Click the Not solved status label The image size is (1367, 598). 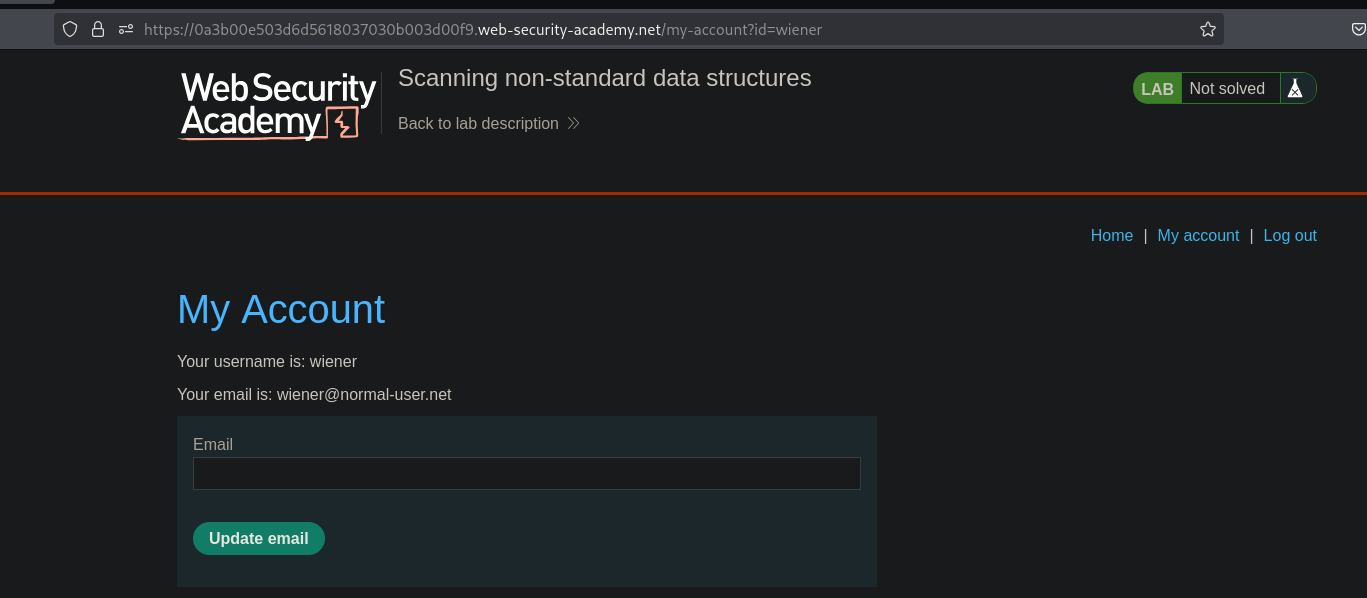point(1227,88)
